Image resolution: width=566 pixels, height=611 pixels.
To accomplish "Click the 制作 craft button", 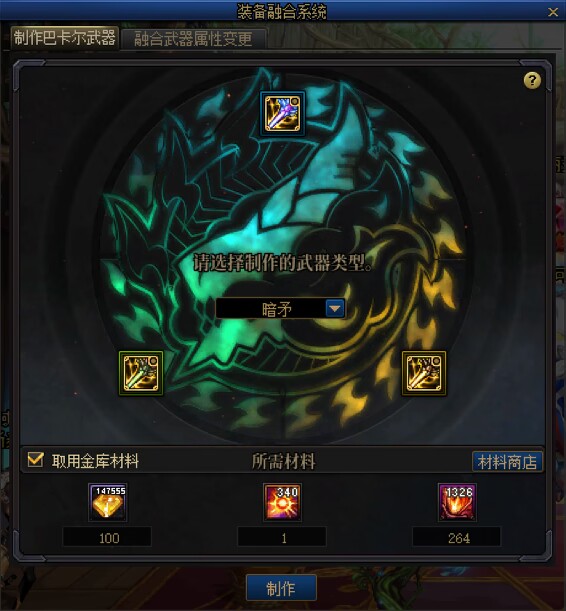I will [281, 588].
